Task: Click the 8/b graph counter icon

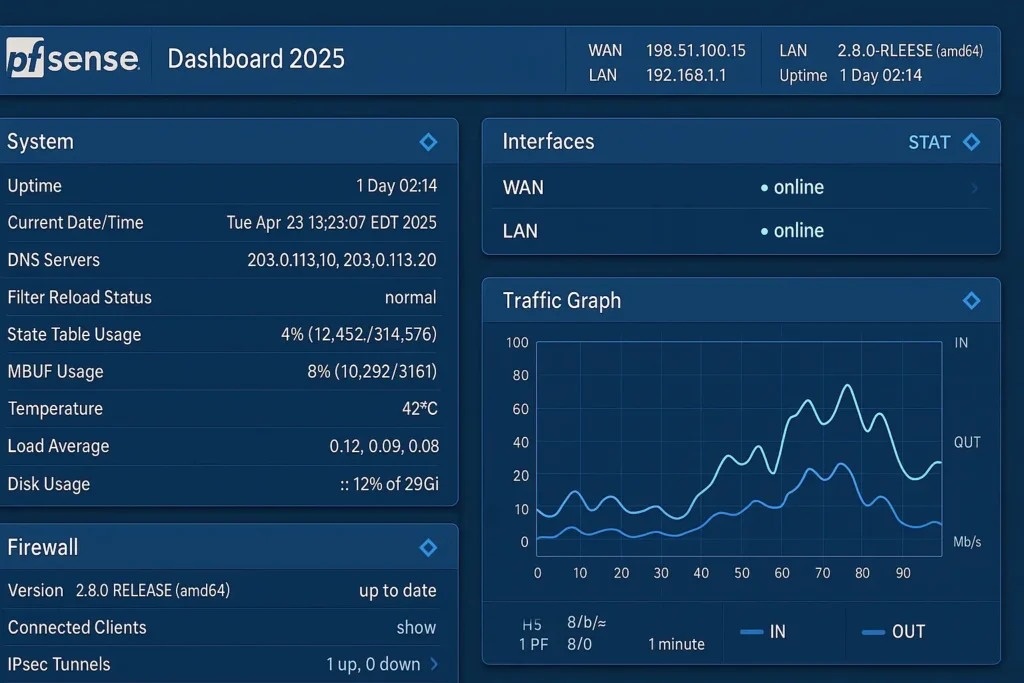Action: (x=585, y=624)
